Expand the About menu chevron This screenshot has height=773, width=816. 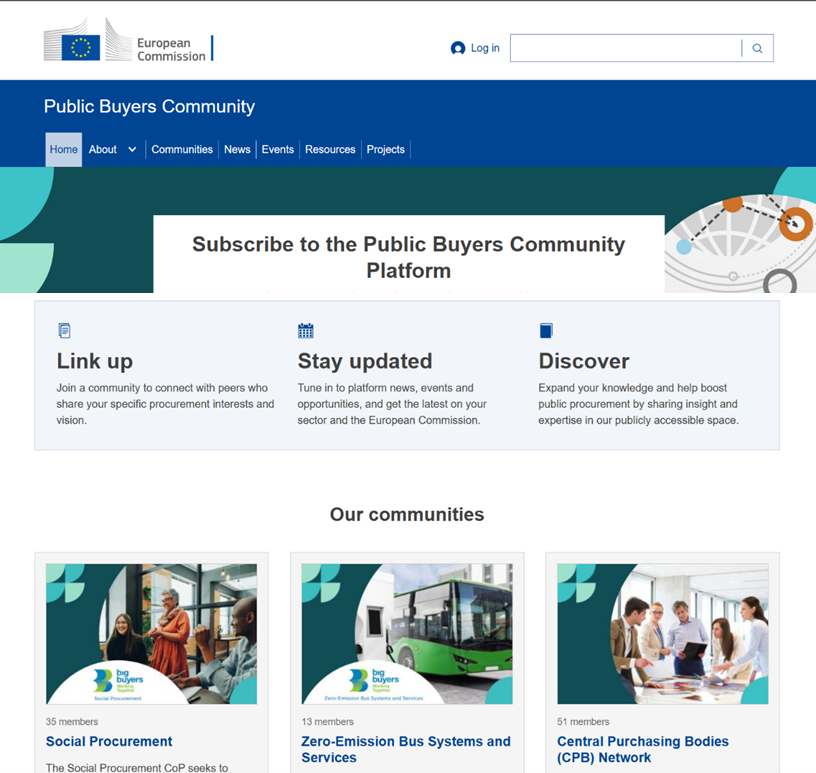pyautogui.click(x=132, y=150)
